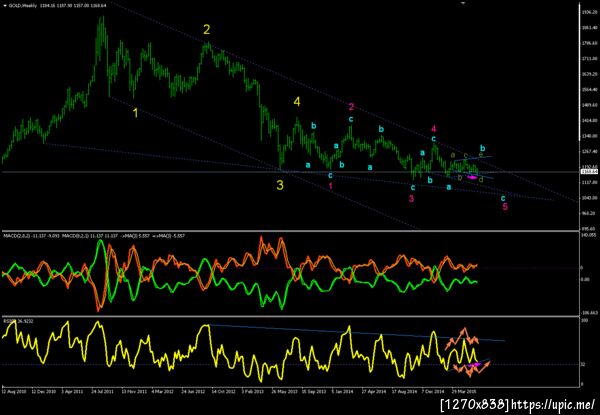
Task: Click the RSI scale value 32
Action: (583, 365)
